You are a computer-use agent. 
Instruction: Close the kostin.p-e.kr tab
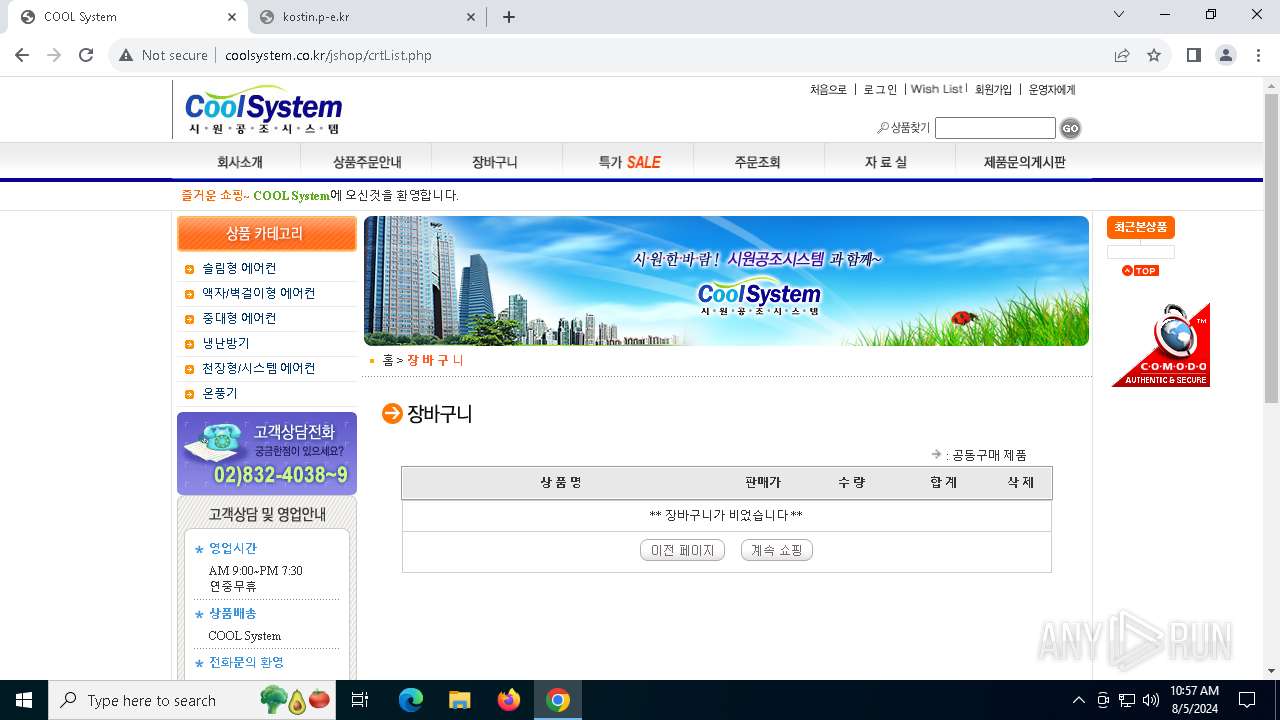pyautogui.click(x=471, y=17)
